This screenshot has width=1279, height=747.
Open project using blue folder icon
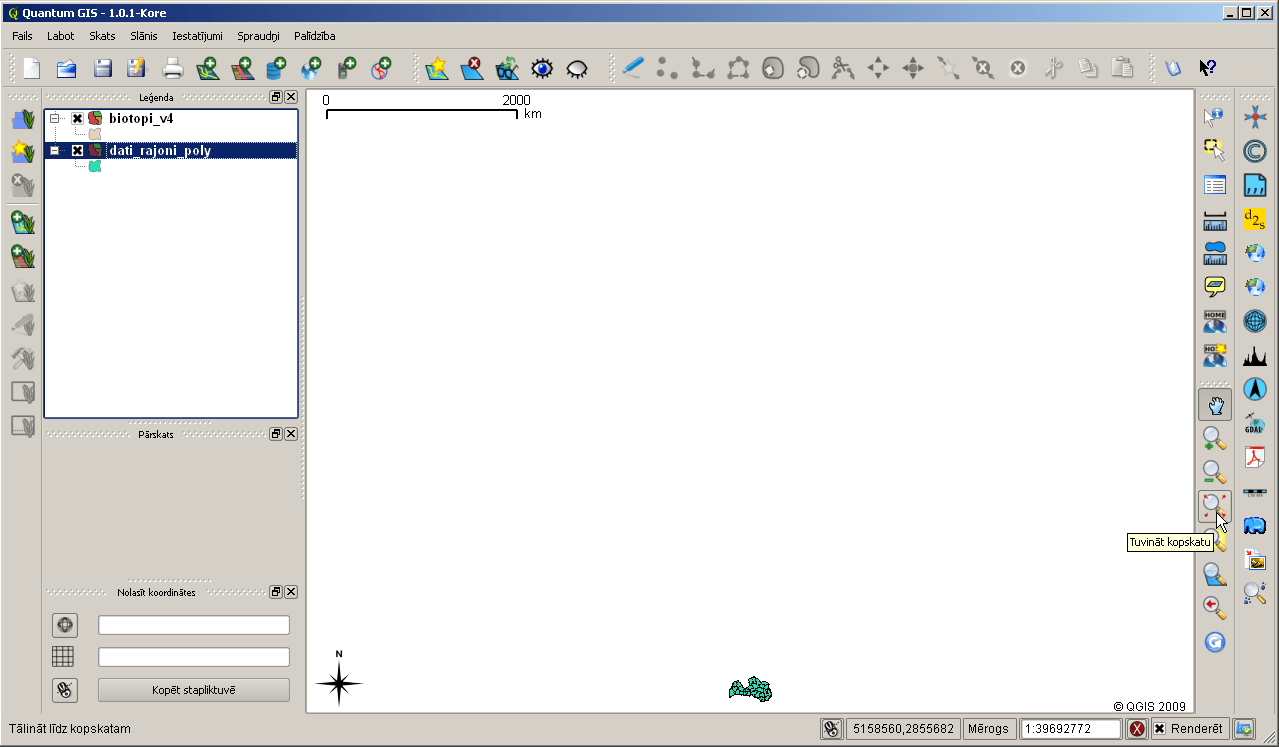(67, 68)
